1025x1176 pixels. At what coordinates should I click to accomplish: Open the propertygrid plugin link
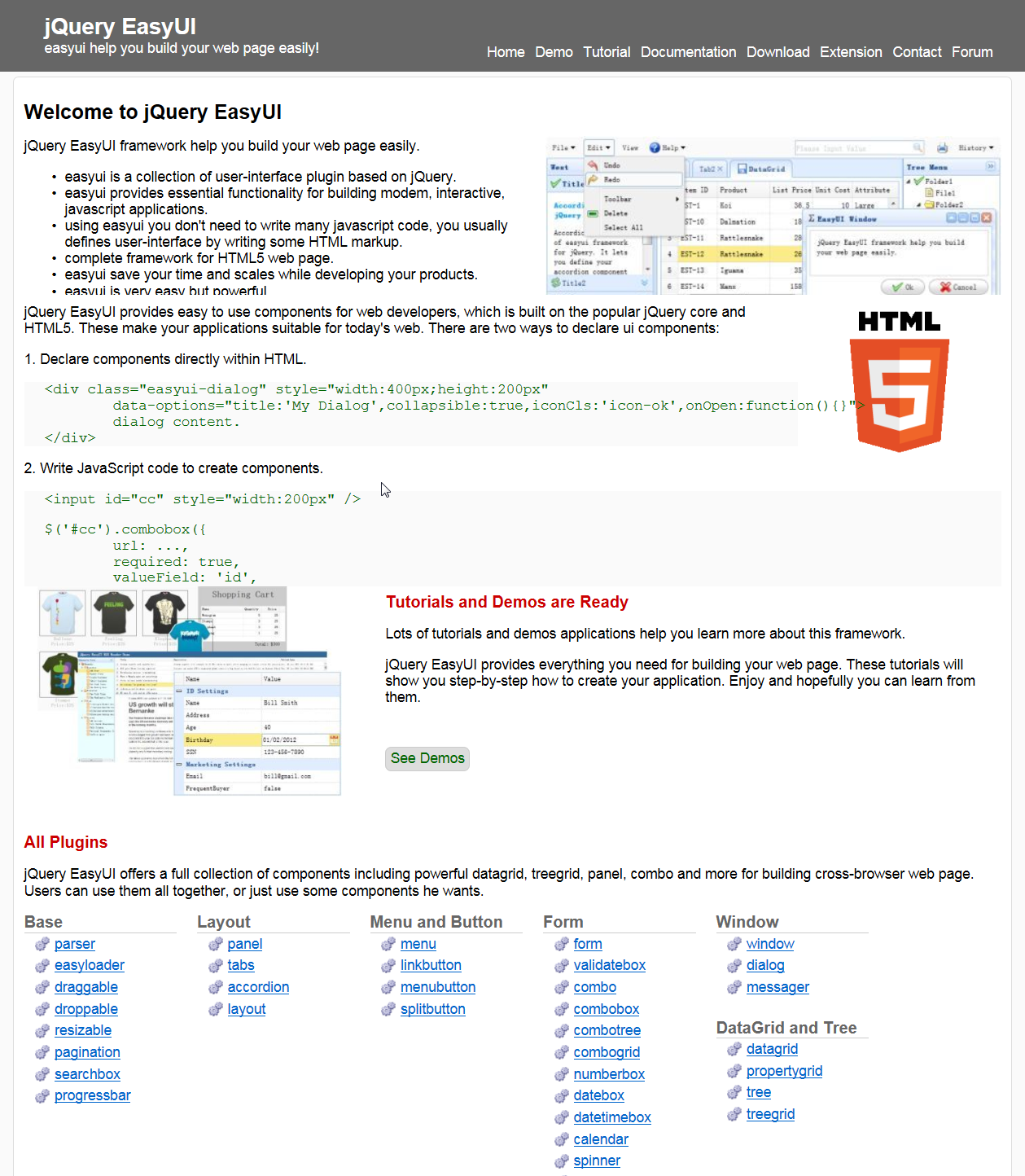[x=784, y=1071]
